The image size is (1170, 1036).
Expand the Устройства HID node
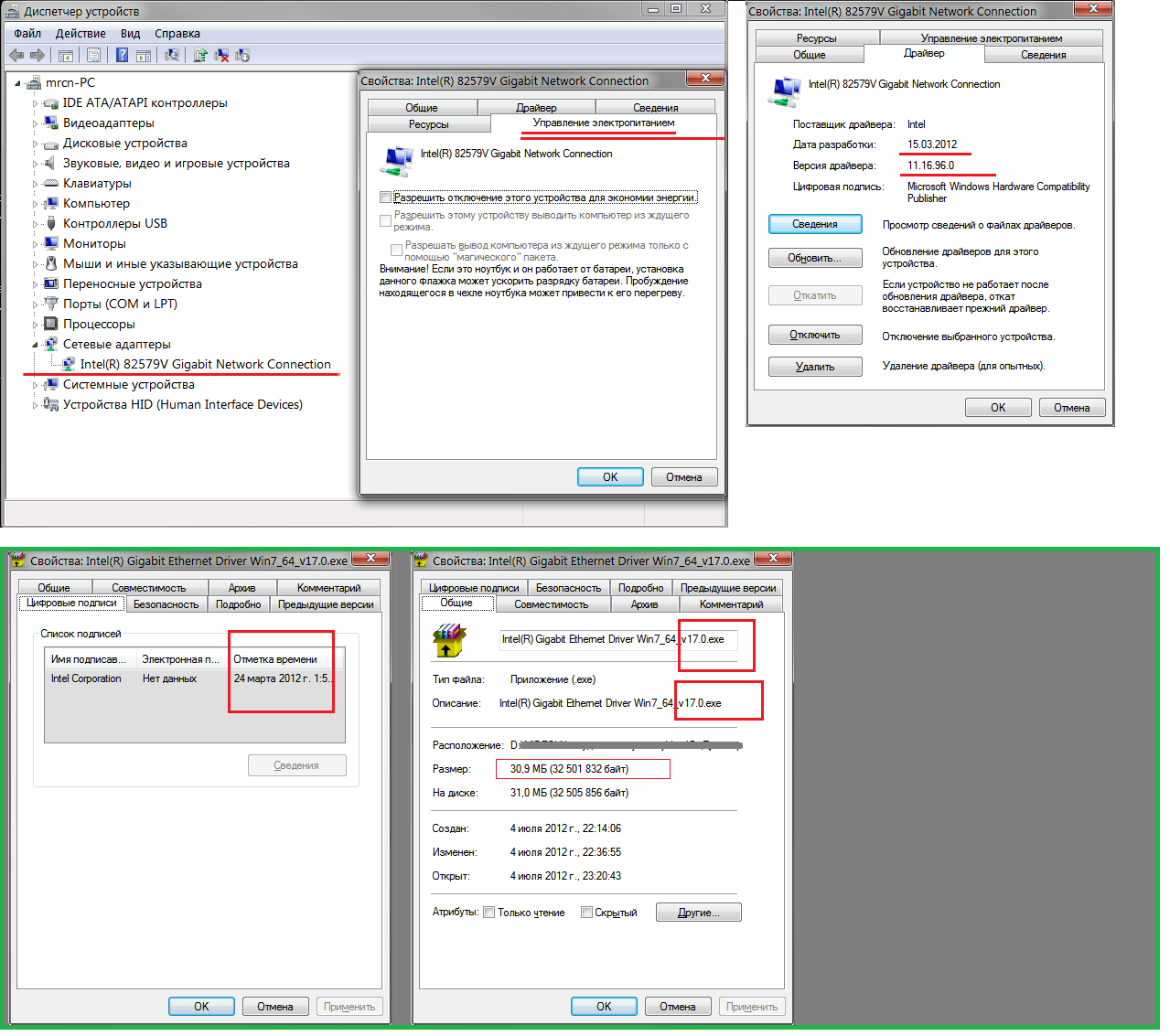click(36, 405)
